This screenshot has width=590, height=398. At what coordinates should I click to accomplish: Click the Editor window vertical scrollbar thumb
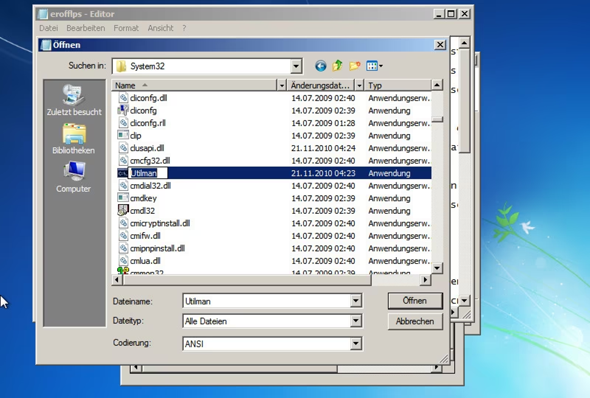464,100
